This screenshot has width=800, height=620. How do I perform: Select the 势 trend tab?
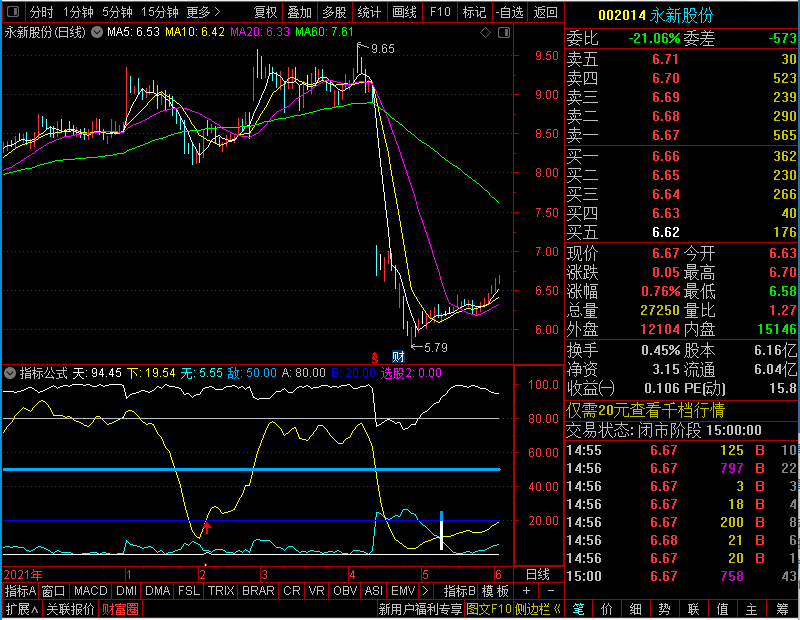pos(664,609)
